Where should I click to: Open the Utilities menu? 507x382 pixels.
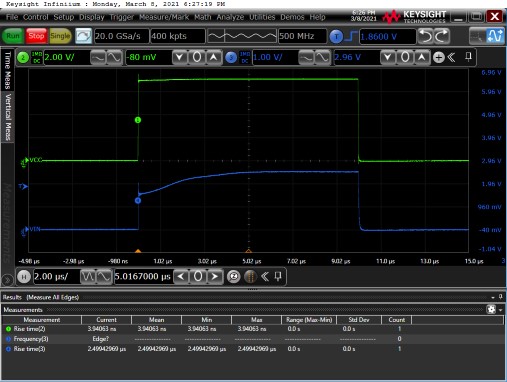262,17
